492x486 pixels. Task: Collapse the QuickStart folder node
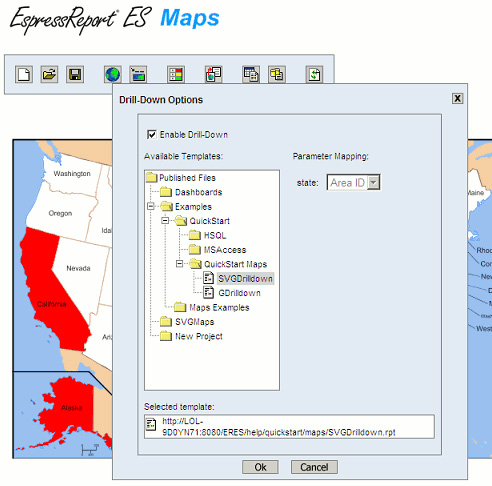(x=165, y=221)
